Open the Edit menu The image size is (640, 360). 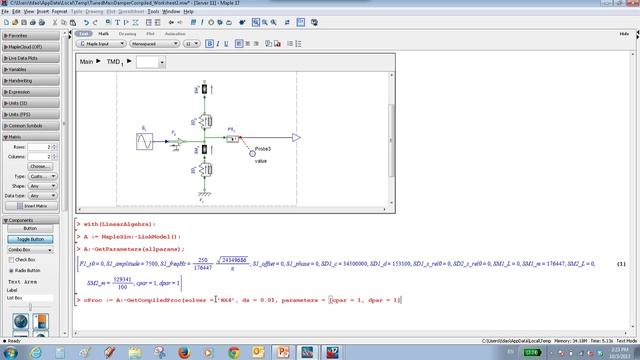(16, 12)
